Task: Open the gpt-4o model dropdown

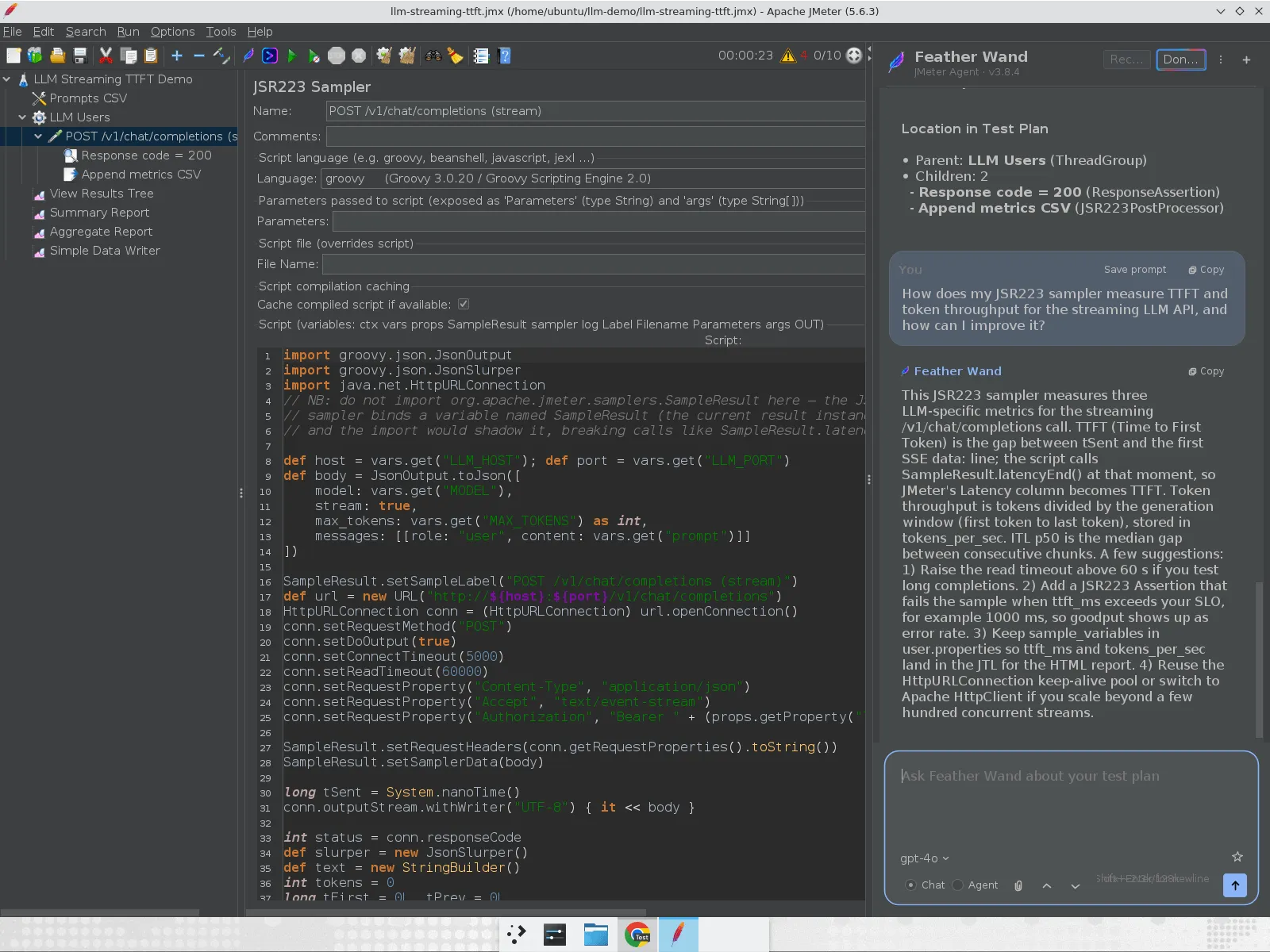Action: tap(925, 858)
